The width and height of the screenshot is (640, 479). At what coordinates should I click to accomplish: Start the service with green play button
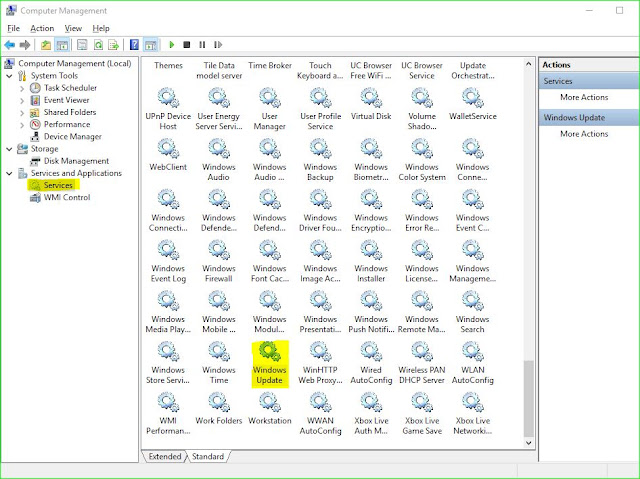[x=172, y=45]
